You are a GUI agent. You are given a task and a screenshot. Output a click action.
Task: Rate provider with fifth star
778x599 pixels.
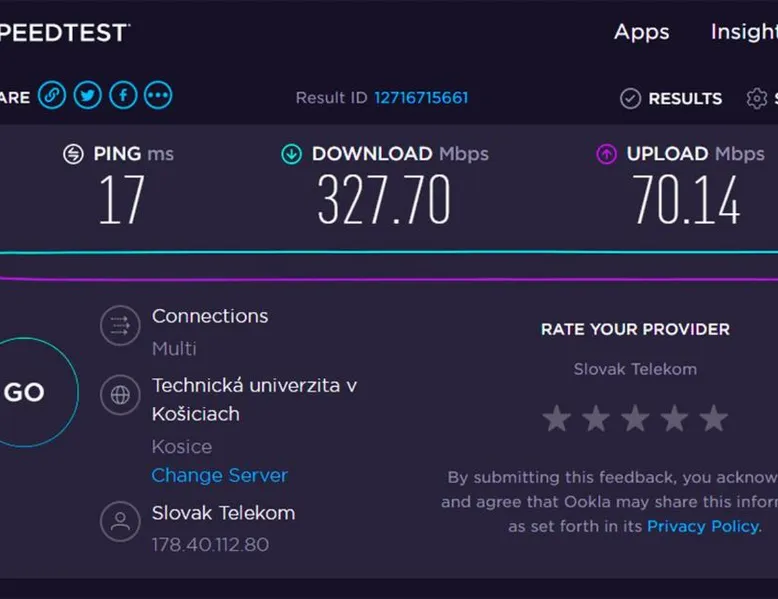(713, 418)
